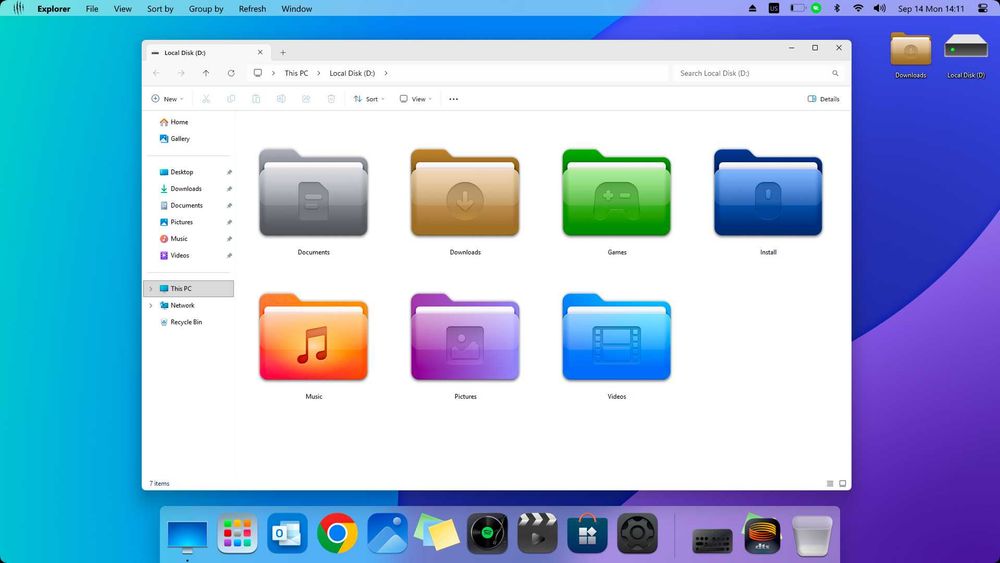Screen dimensions: 1000x563
Task: Open the View dropdown
Action: coord(416,99)
